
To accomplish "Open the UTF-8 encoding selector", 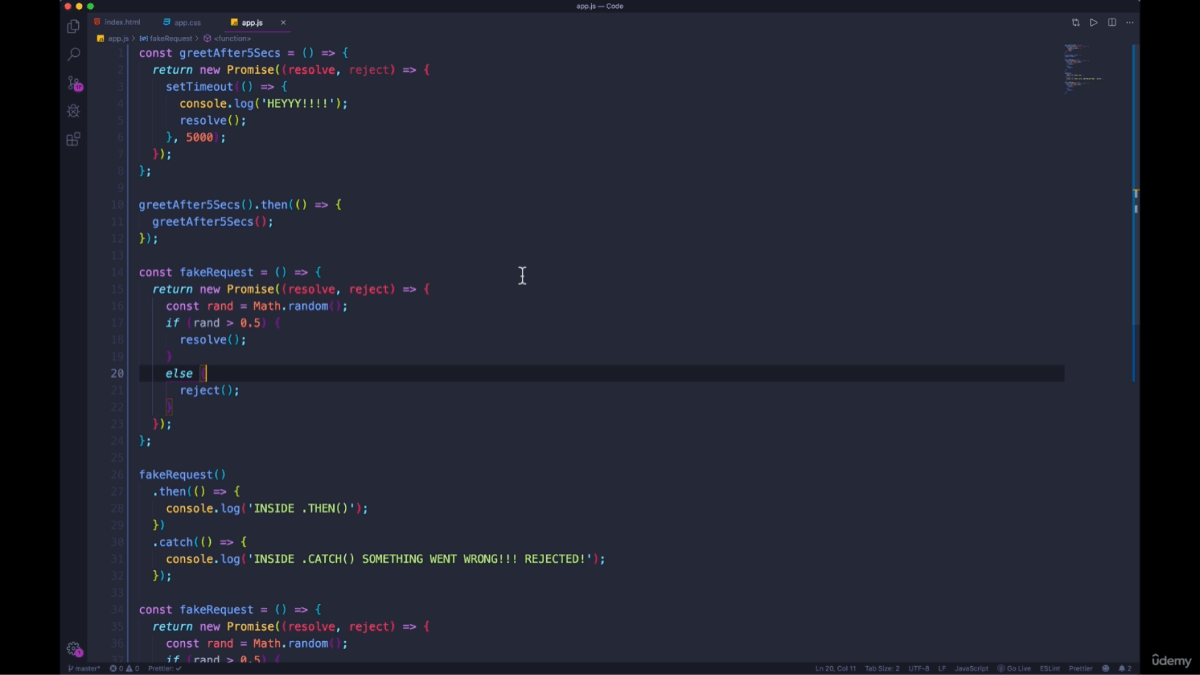I will [x=918, y=668].
